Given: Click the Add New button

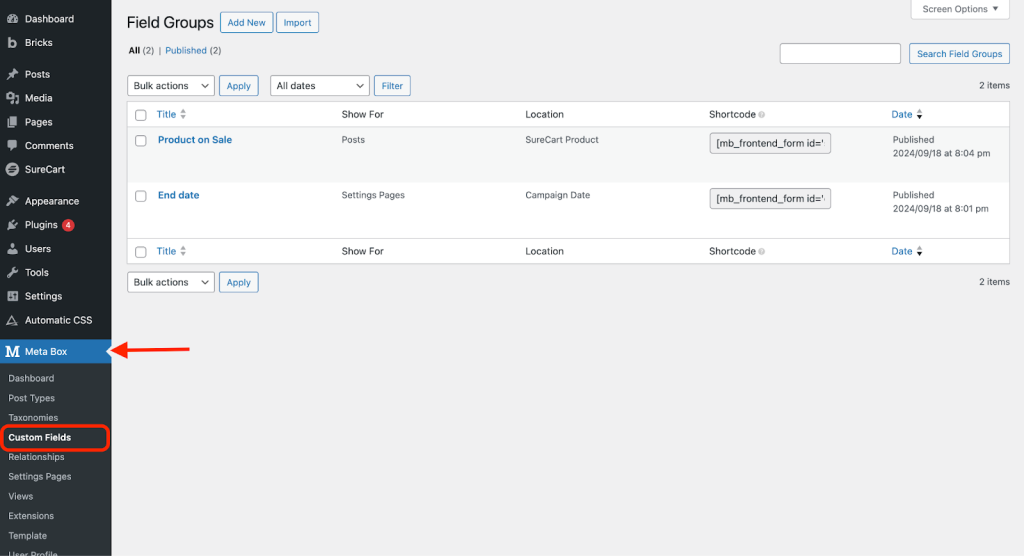Looking at the screenshot, I should pyautogui.click(x=246, y=22).
